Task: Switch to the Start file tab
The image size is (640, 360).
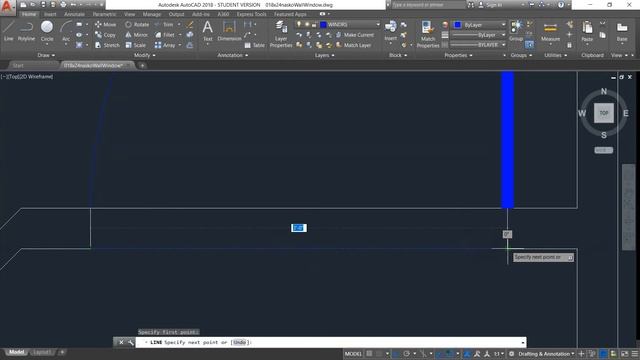Action: (x=18, y=65)
